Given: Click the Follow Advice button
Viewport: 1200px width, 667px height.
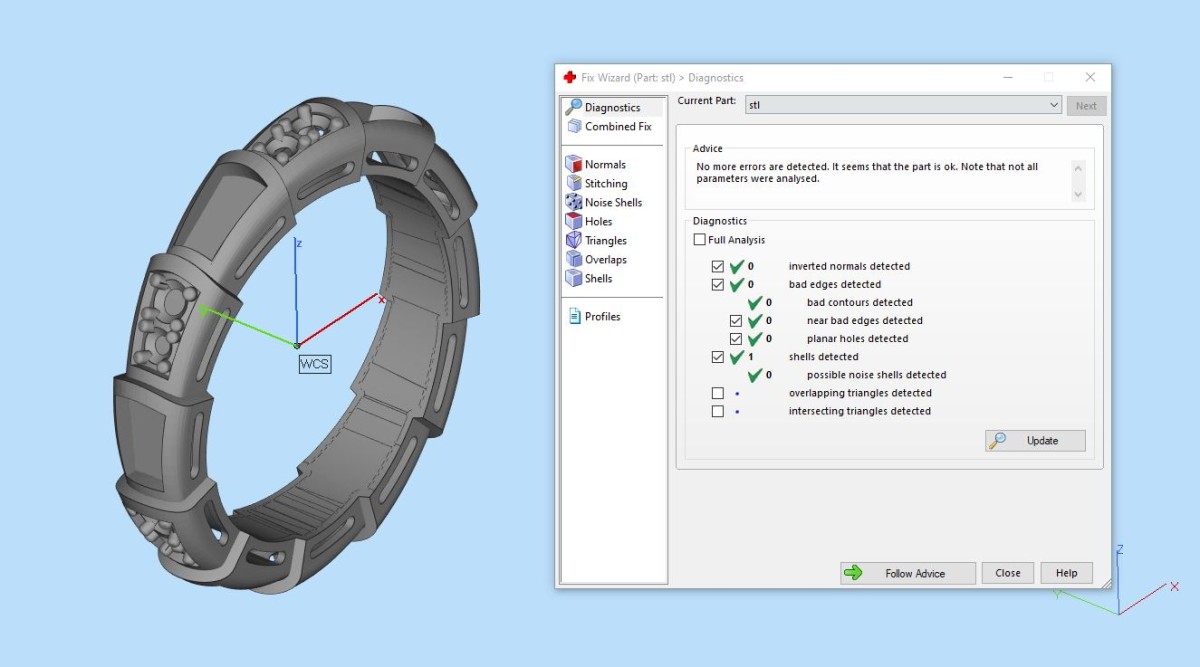Looking at the screenshot, I should click(x=907, y=573).
